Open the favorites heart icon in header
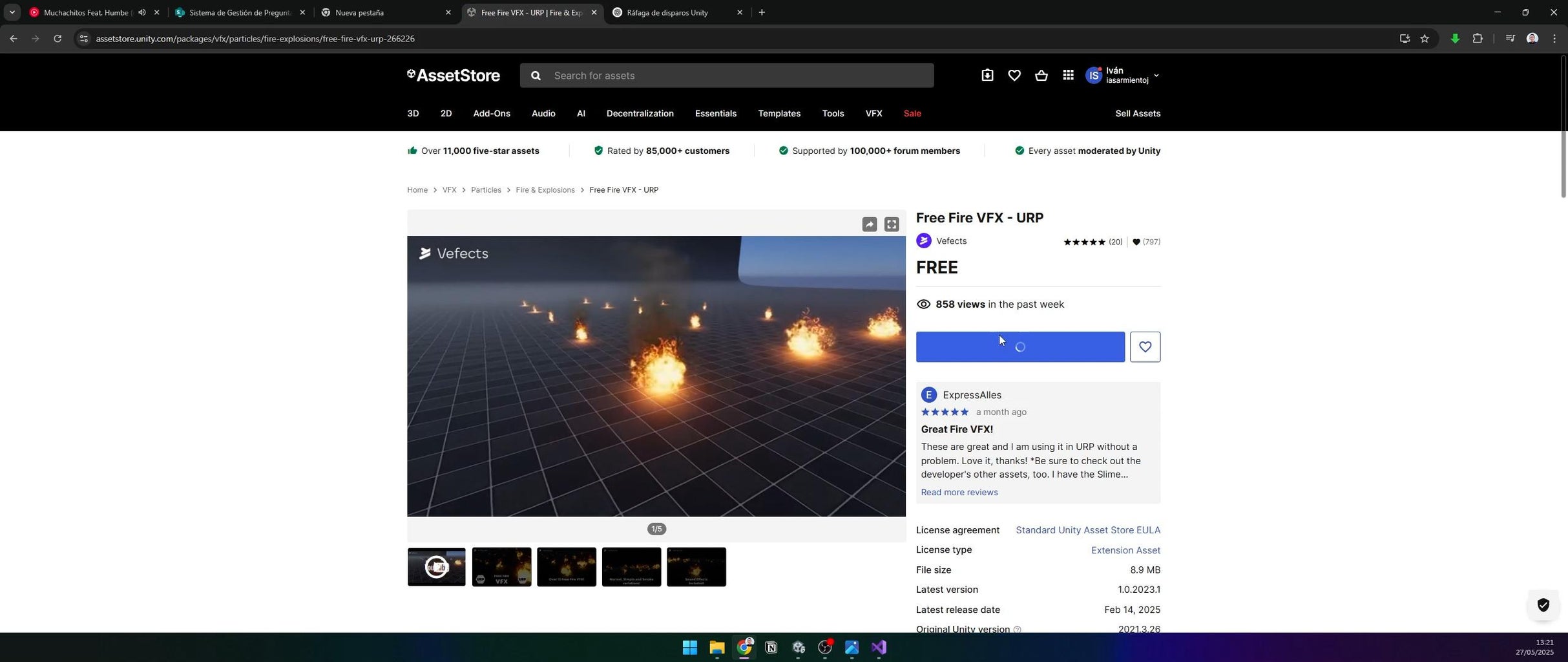Screen dimensions: 1568x662 (1014, 76)
